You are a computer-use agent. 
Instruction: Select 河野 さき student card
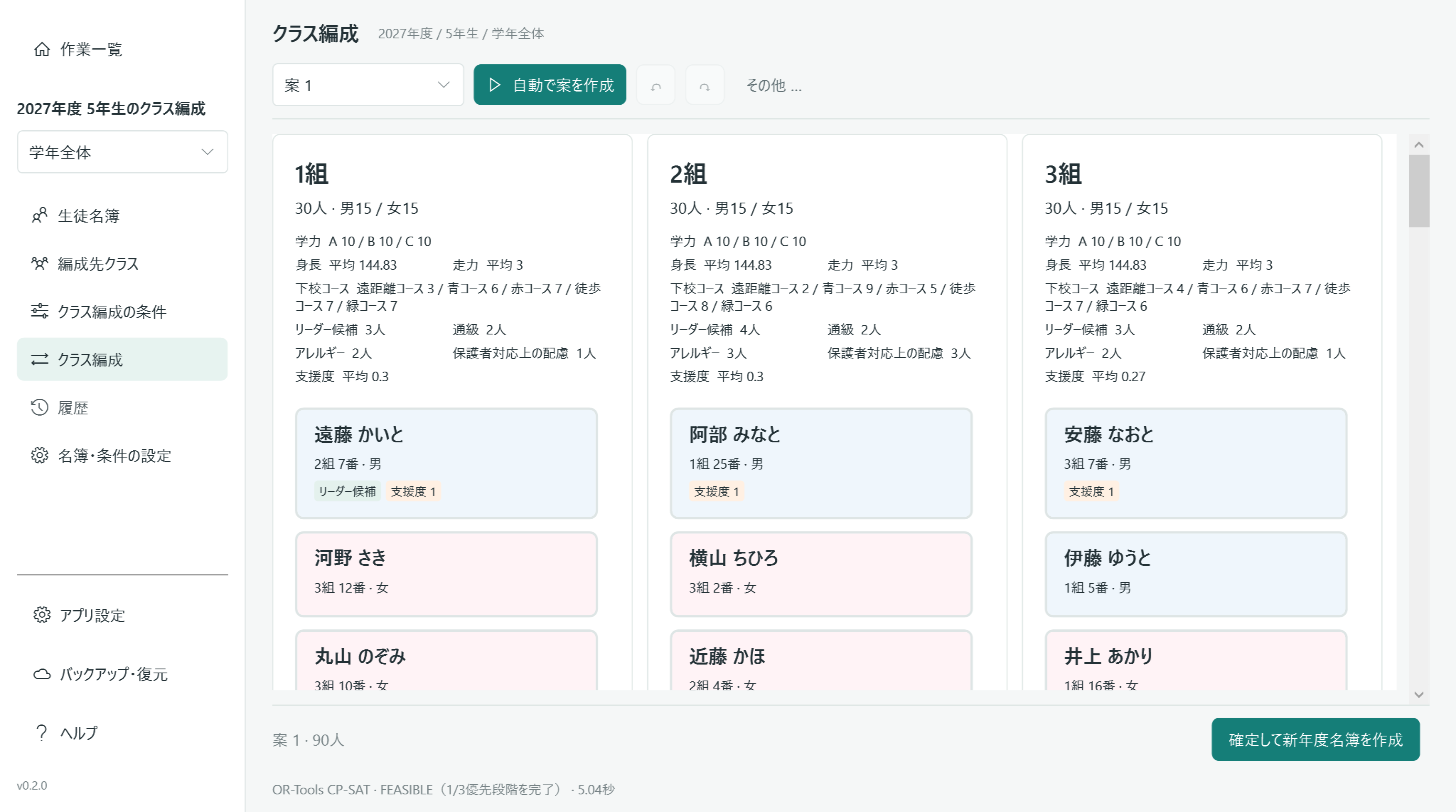point(446,574)
